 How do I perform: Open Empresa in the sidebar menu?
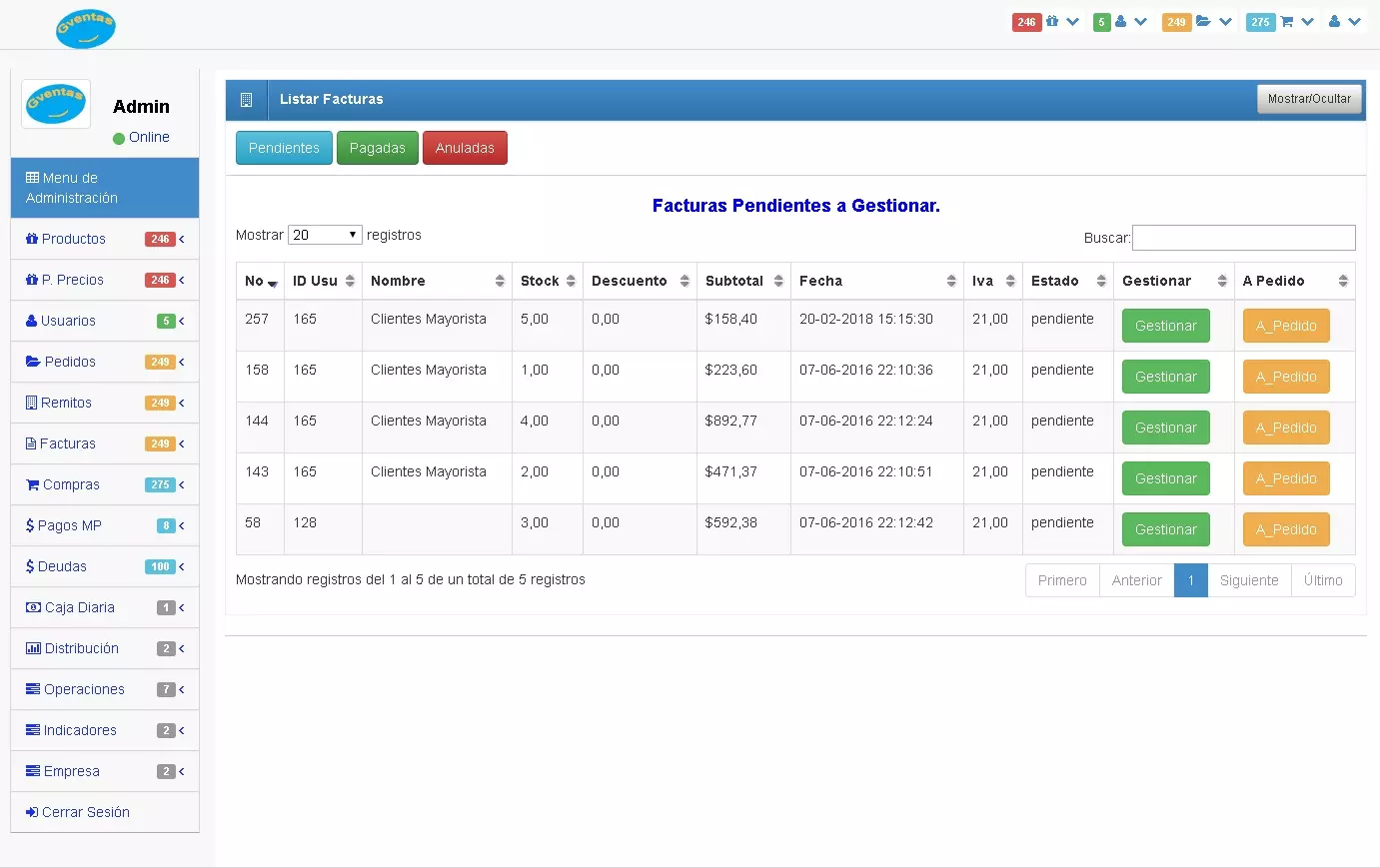[105, 771]
